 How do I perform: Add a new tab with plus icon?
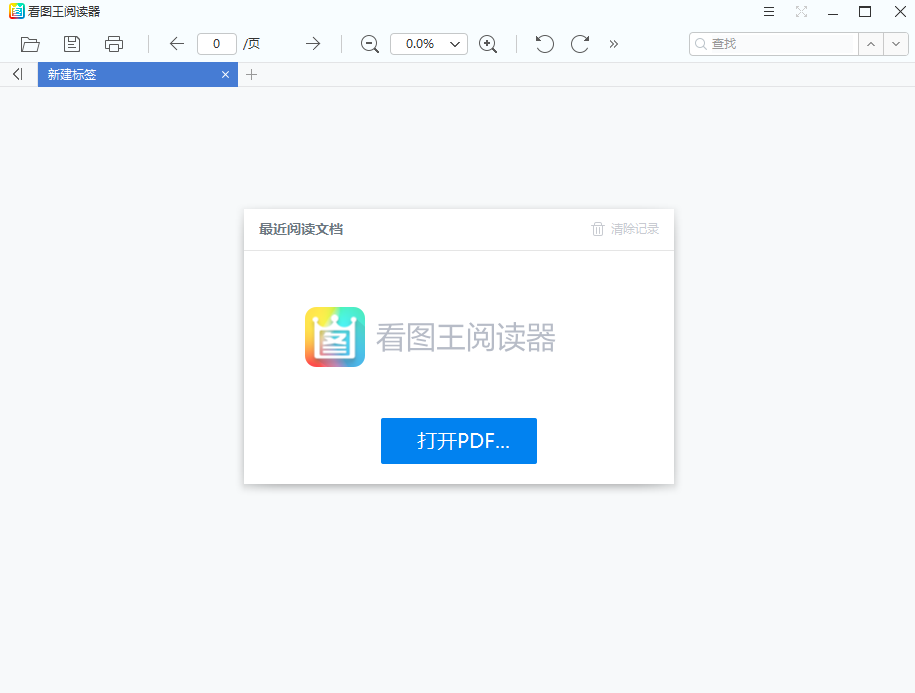point(252,75)
